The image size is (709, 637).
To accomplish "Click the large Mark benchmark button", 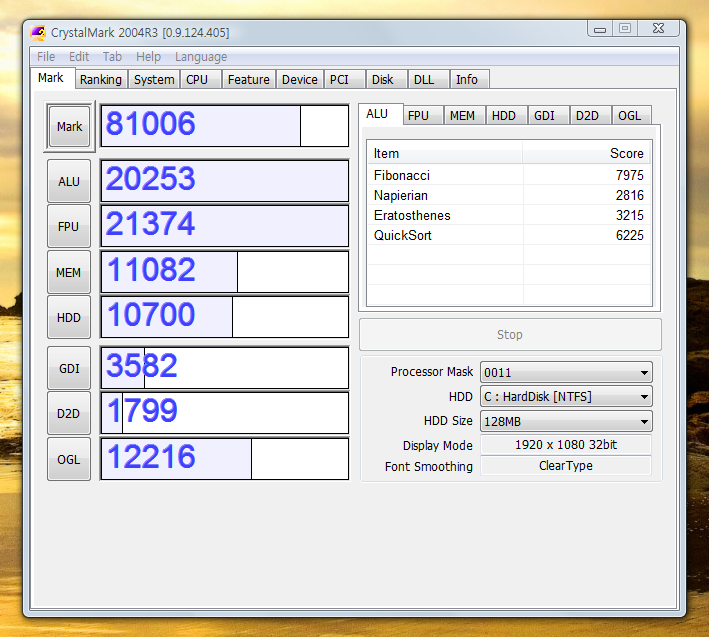I will [x=69, y=126].
